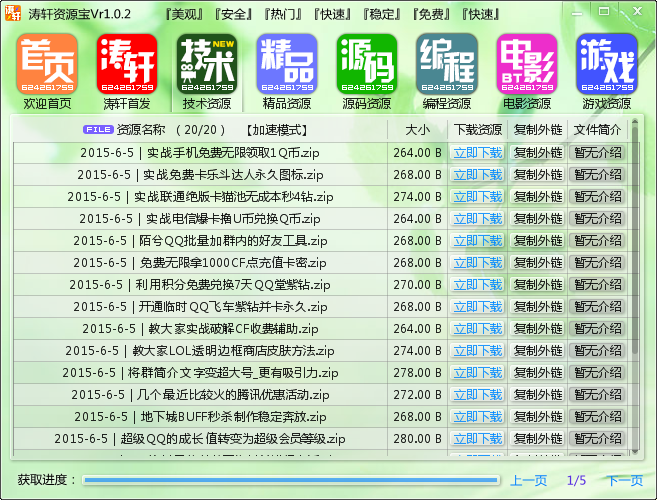Open the green 源码 icon
The image size is (657, 500).
(367, 64)
